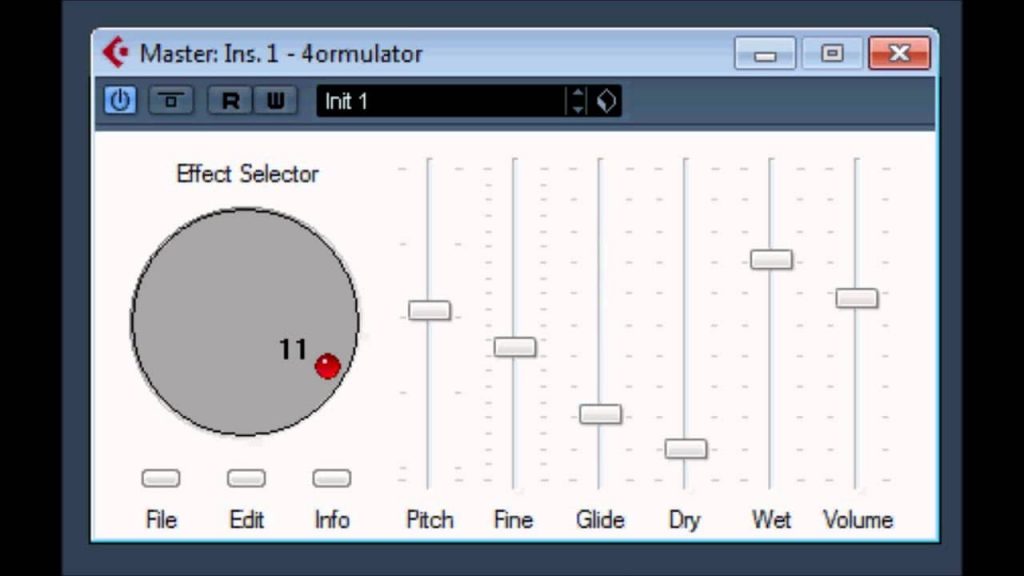Click the Volume slider handle

click(857, 298)
